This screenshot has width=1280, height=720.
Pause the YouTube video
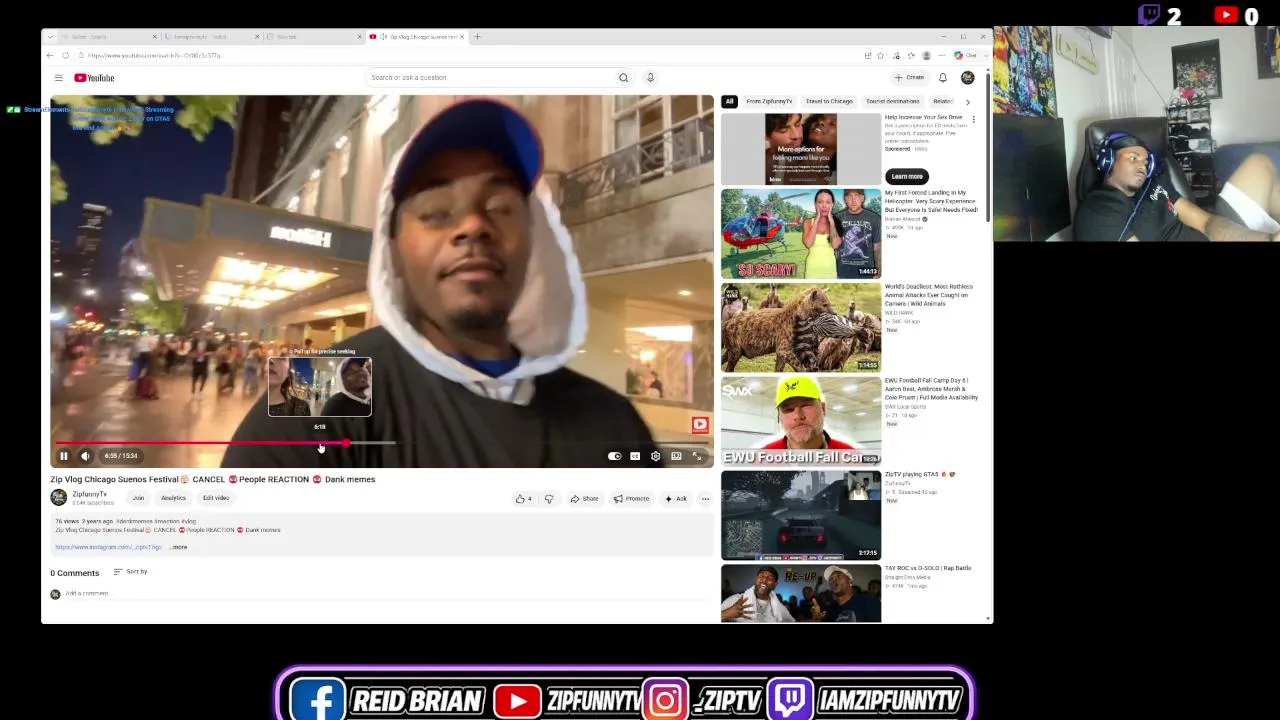click(63, 456)
